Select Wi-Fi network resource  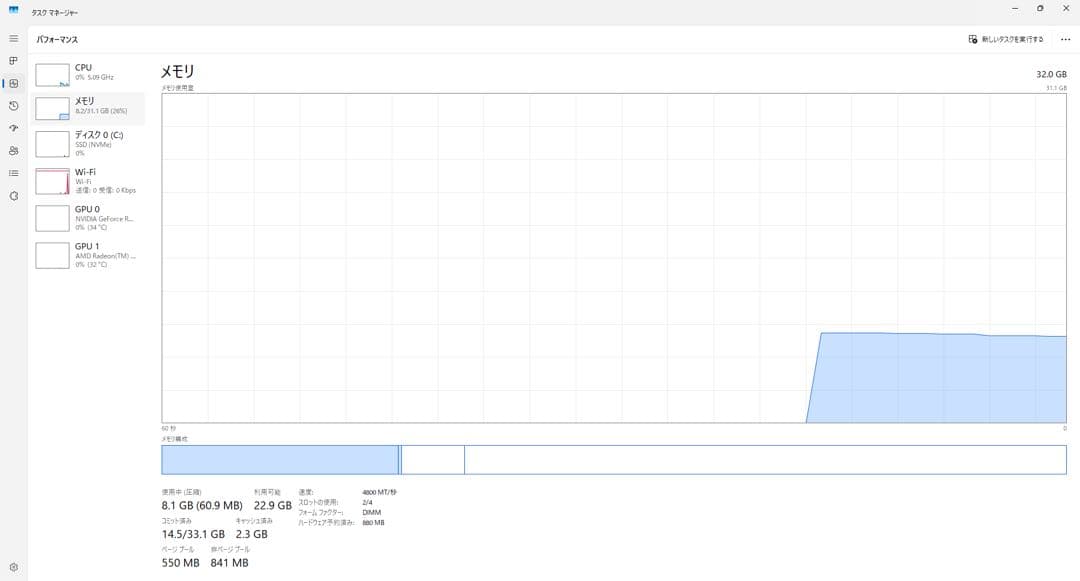(x=88, y=180)
